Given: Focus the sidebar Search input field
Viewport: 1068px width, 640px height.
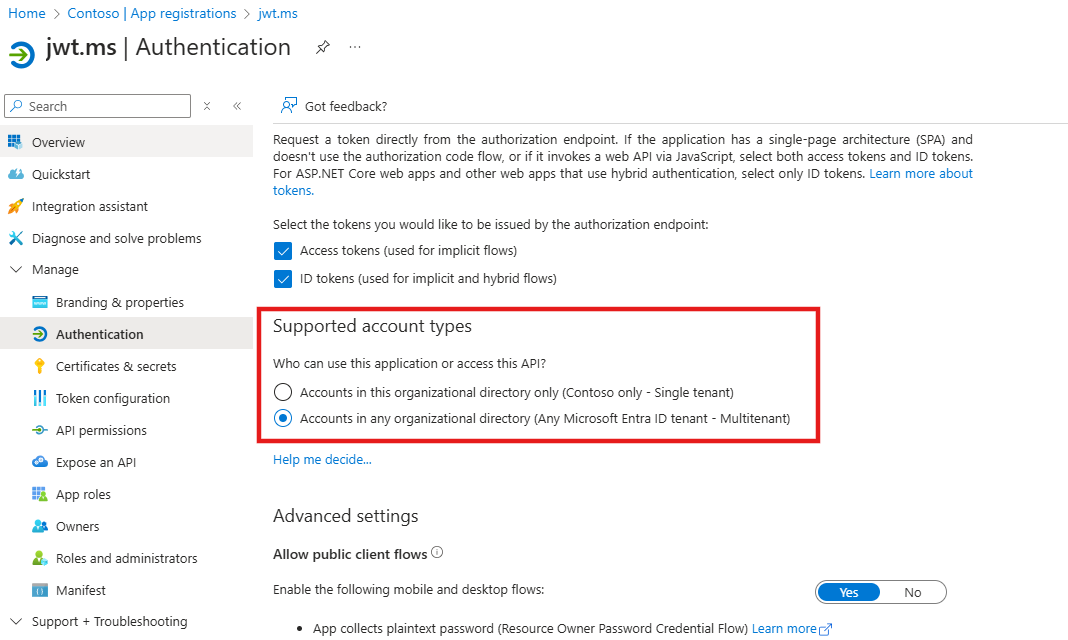Looking at the screenshot, I should (x=97, y=106).
